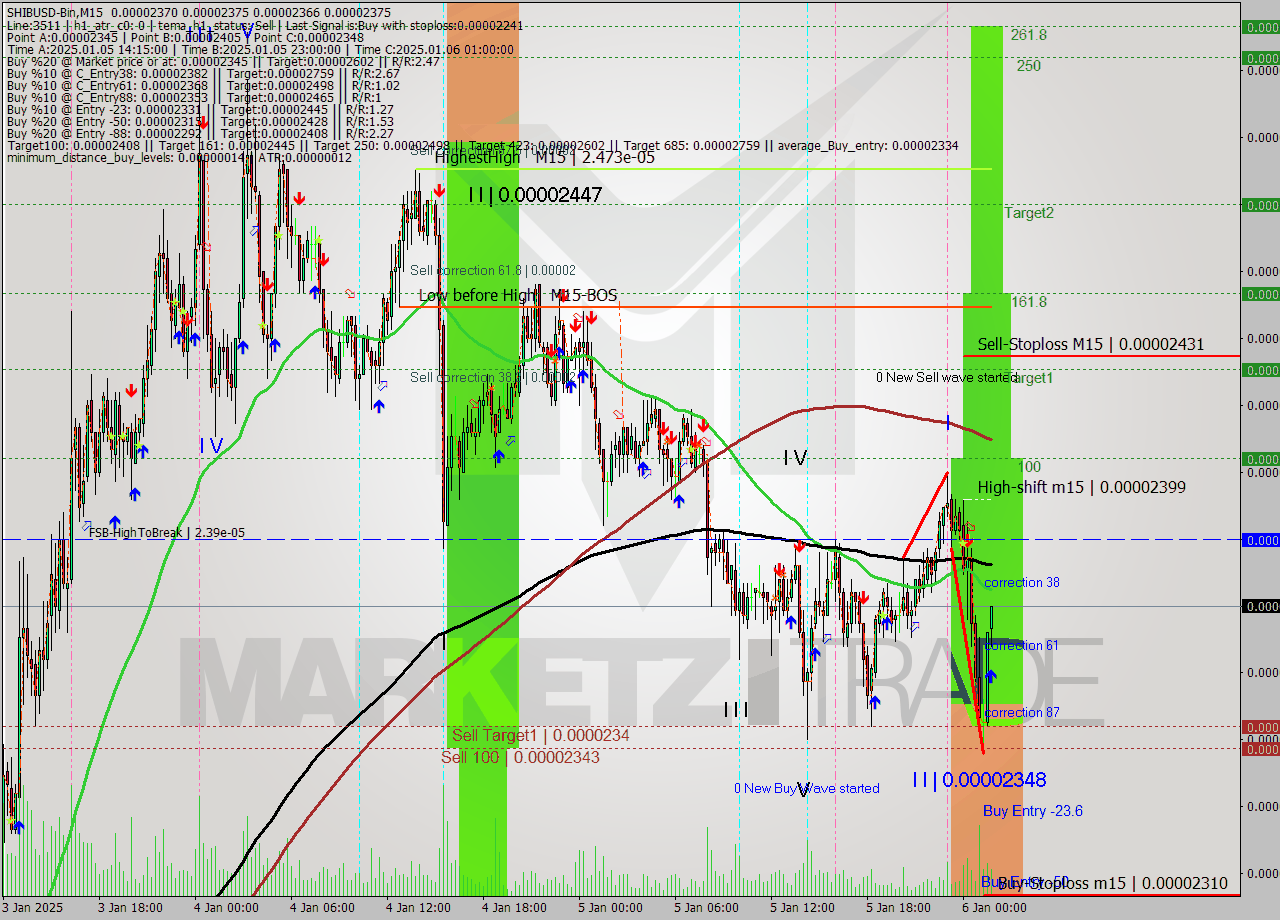The height and width of the screenshot is (920, 1280).
Task: Click the 'correction 61' blue label
Action: click(1022, 646)
